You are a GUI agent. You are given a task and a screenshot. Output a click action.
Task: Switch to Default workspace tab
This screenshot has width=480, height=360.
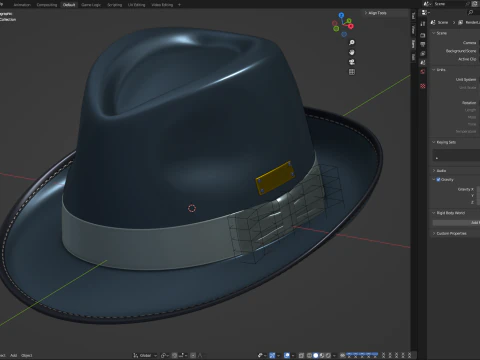(x=69, y=5)
